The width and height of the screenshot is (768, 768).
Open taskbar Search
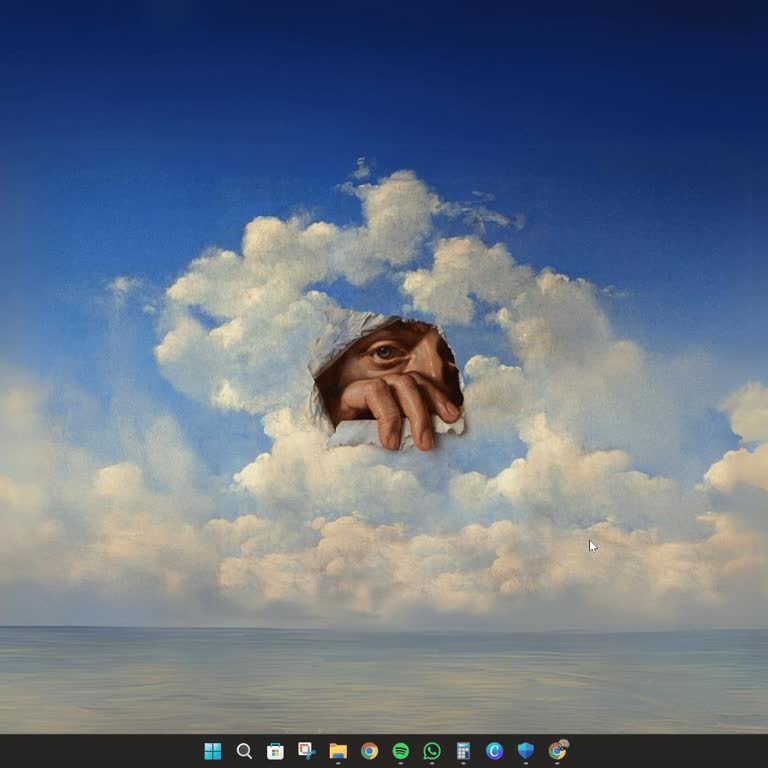pyautogui.click(x=244, y=751)
